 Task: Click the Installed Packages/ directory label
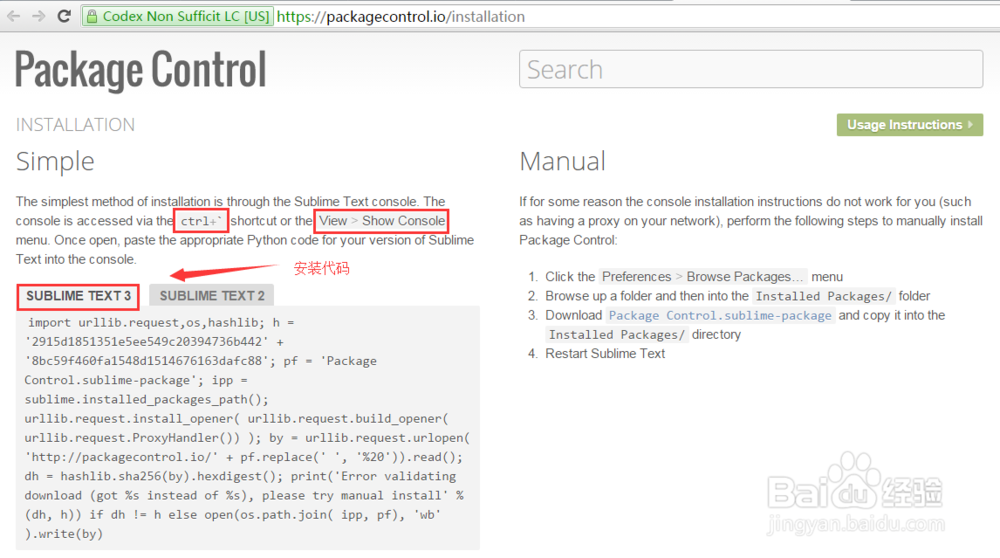(x=617, y=335)
